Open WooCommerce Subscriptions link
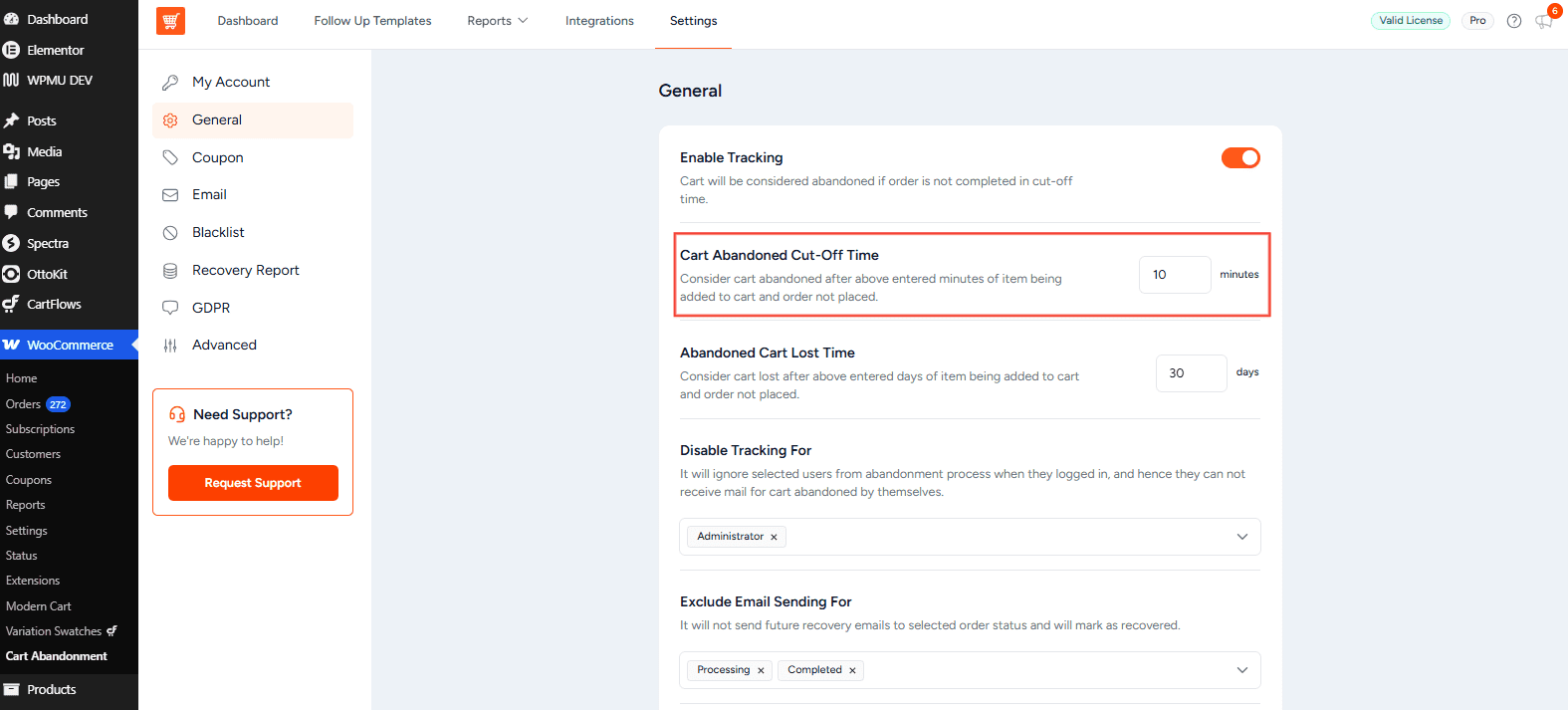 pyautogui.click(x=40, y=429)
